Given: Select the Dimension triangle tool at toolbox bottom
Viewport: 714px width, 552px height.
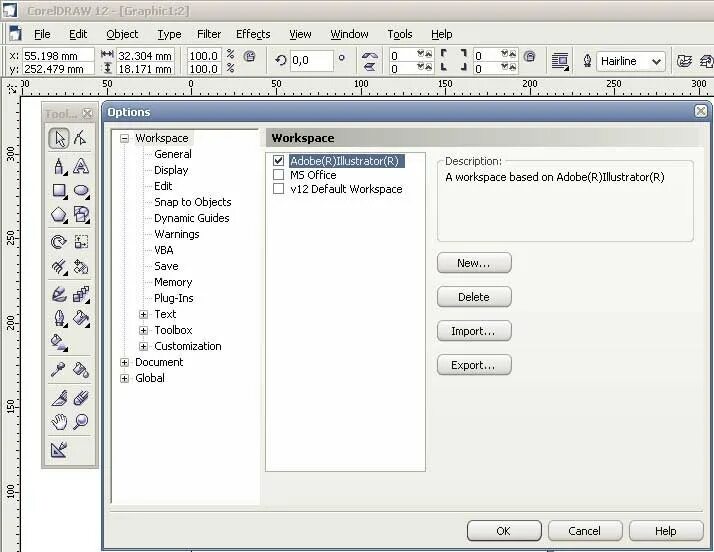Looking at the screenshot, I should (x=59, y=450).
